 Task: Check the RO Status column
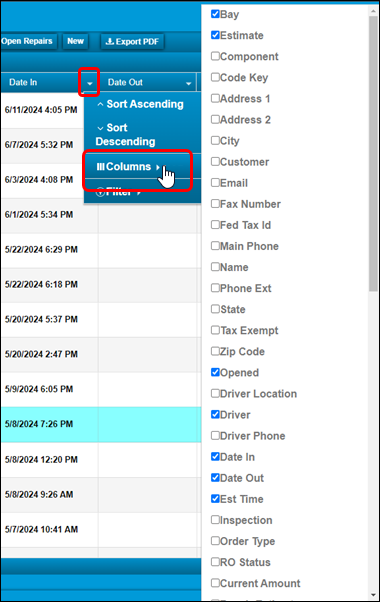point(215,562)
